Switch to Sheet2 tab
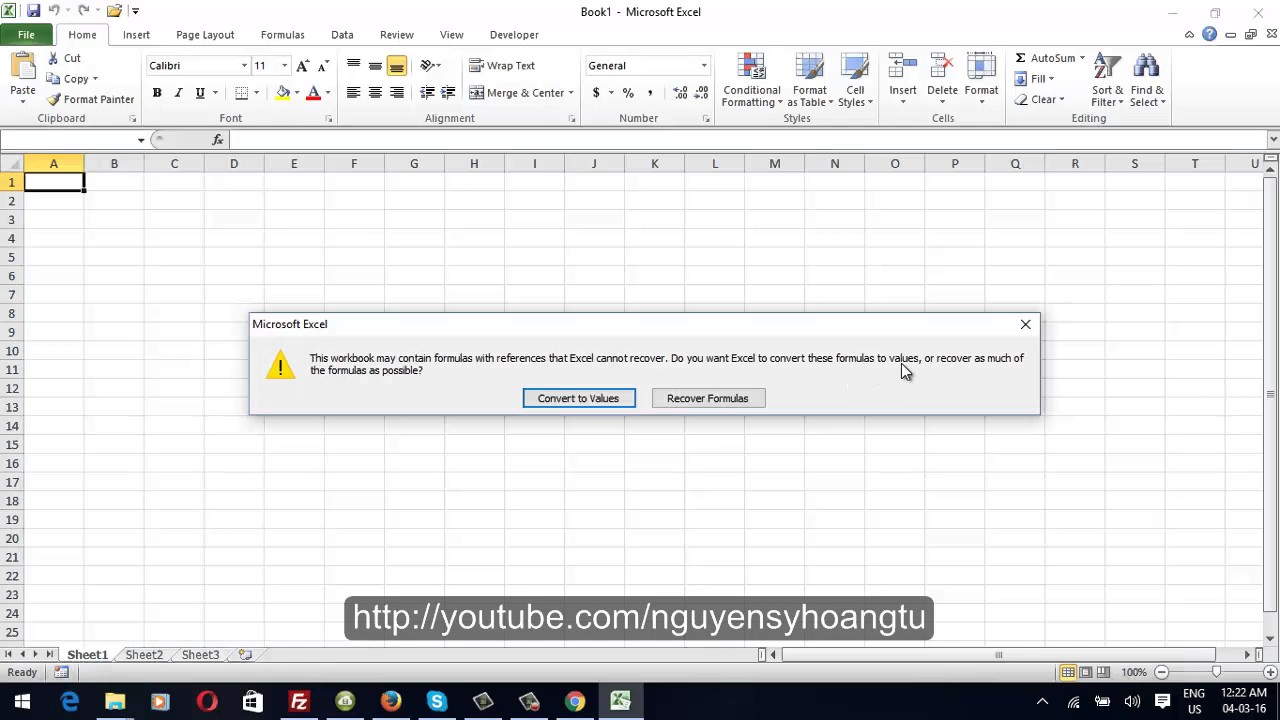1280x720 pixels. tap(144, 655)
